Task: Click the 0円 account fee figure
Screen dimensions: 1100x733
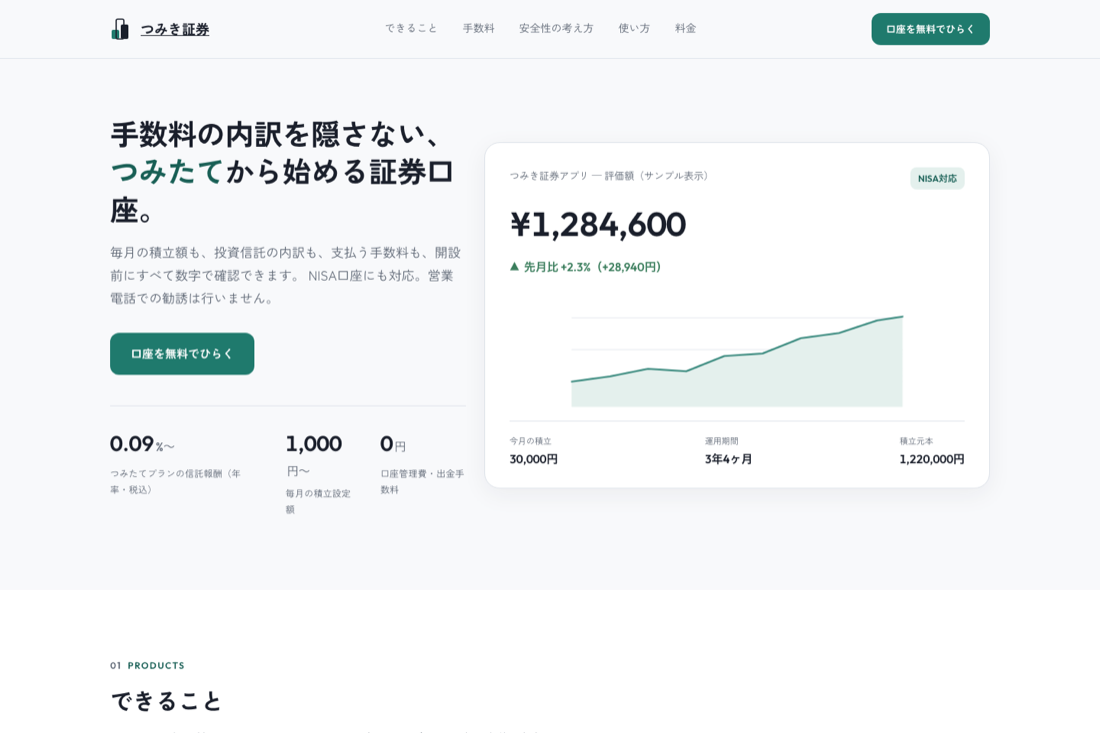Action: tap(393, 444)
